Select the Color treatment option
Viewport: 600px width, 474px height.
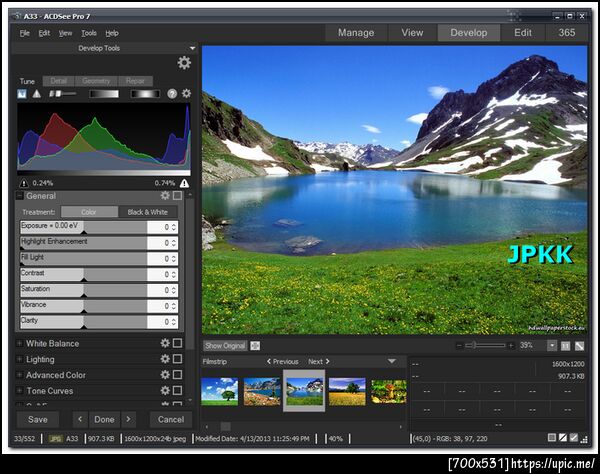click(x=89, y=212)
